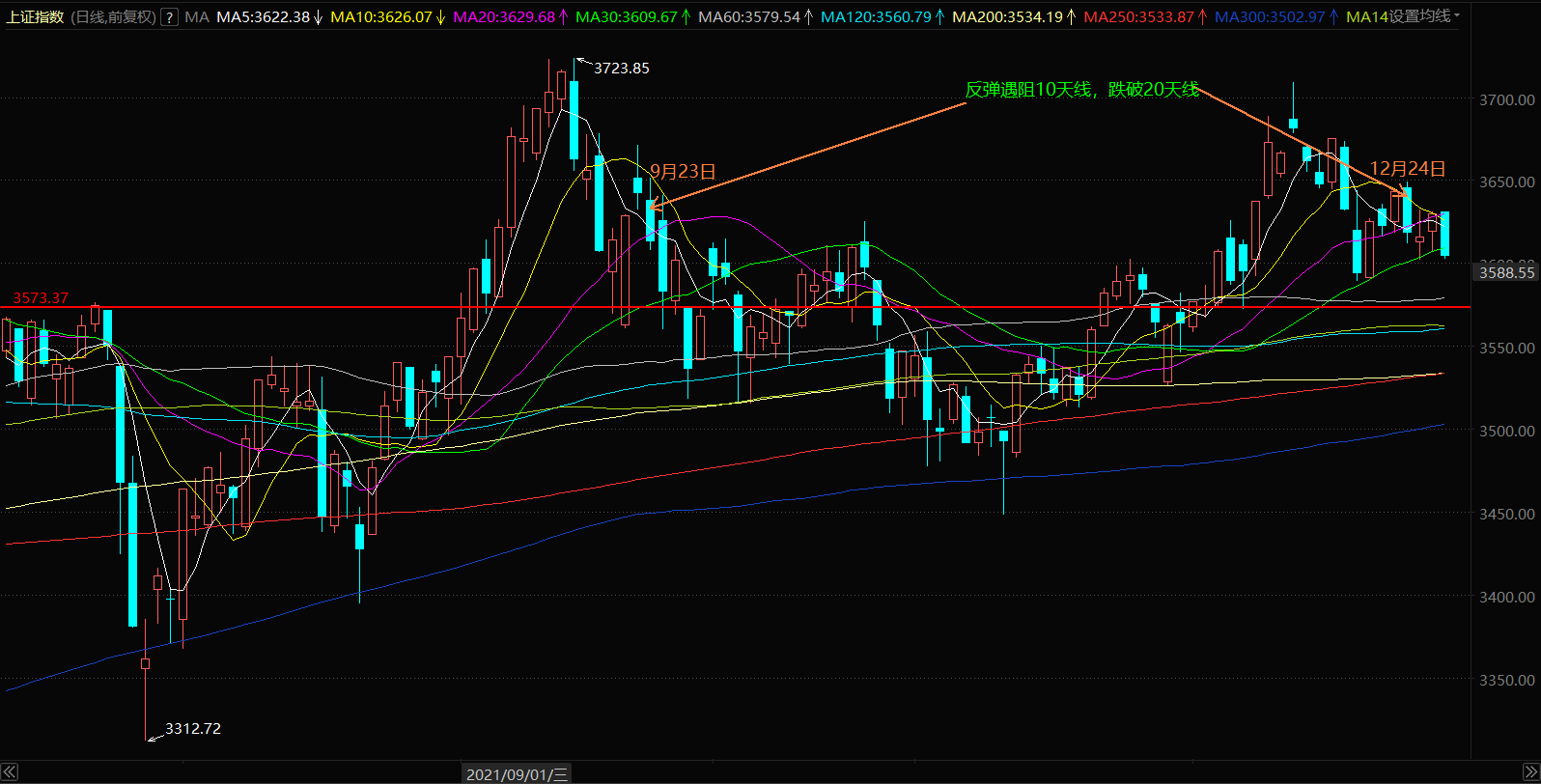The height and width of the screenshot is (784, 1541).
Task: Click the 2021/09/01/三 date marker
Action: coord(517,774)
